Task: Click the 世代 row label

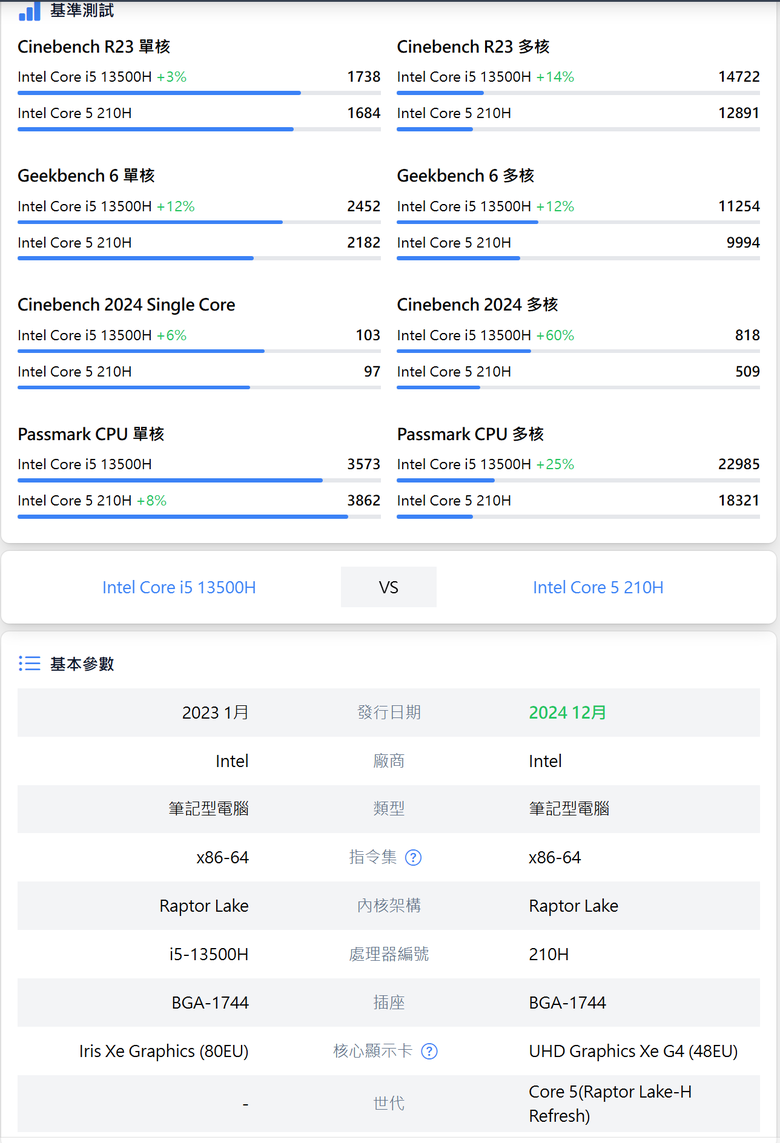Action: (389, 1104)
